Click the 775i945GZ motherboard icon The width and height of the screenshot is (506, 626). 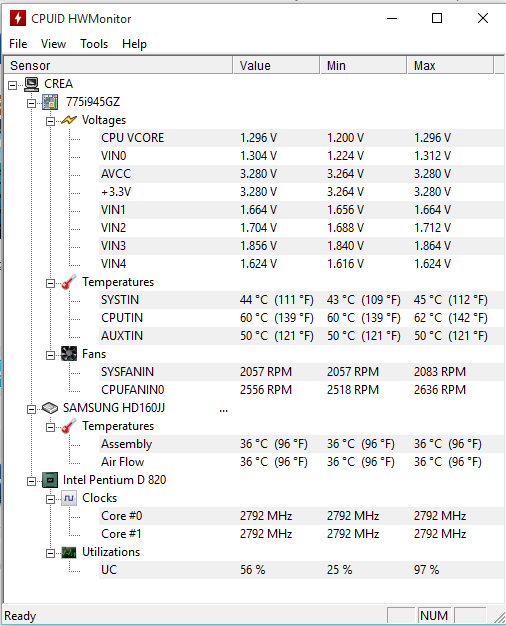click(50, 102)
